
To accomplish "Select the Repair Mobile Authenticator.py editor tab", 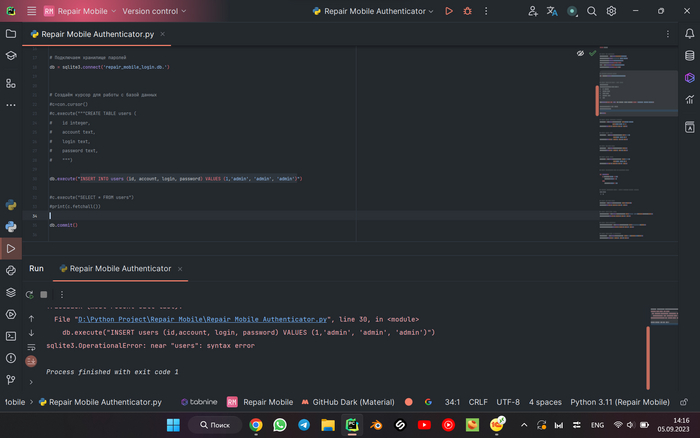I will (98, 33).
